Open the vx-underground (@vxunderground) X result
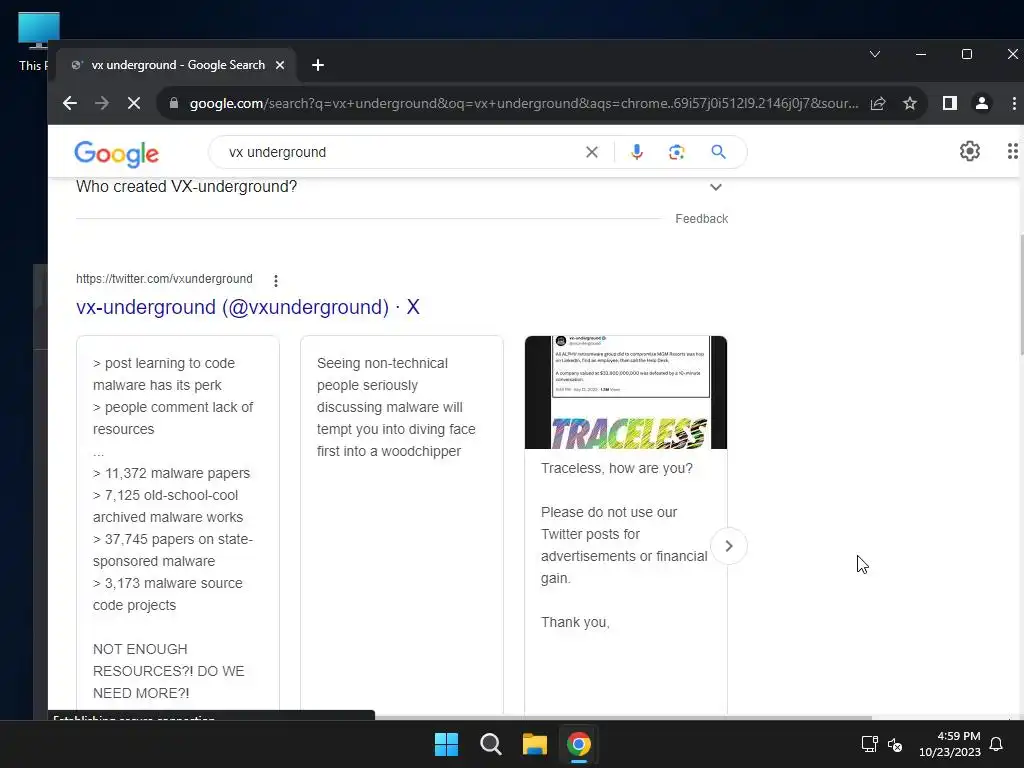Viewport: 1024px width, 768px height. tap(248, 307)
